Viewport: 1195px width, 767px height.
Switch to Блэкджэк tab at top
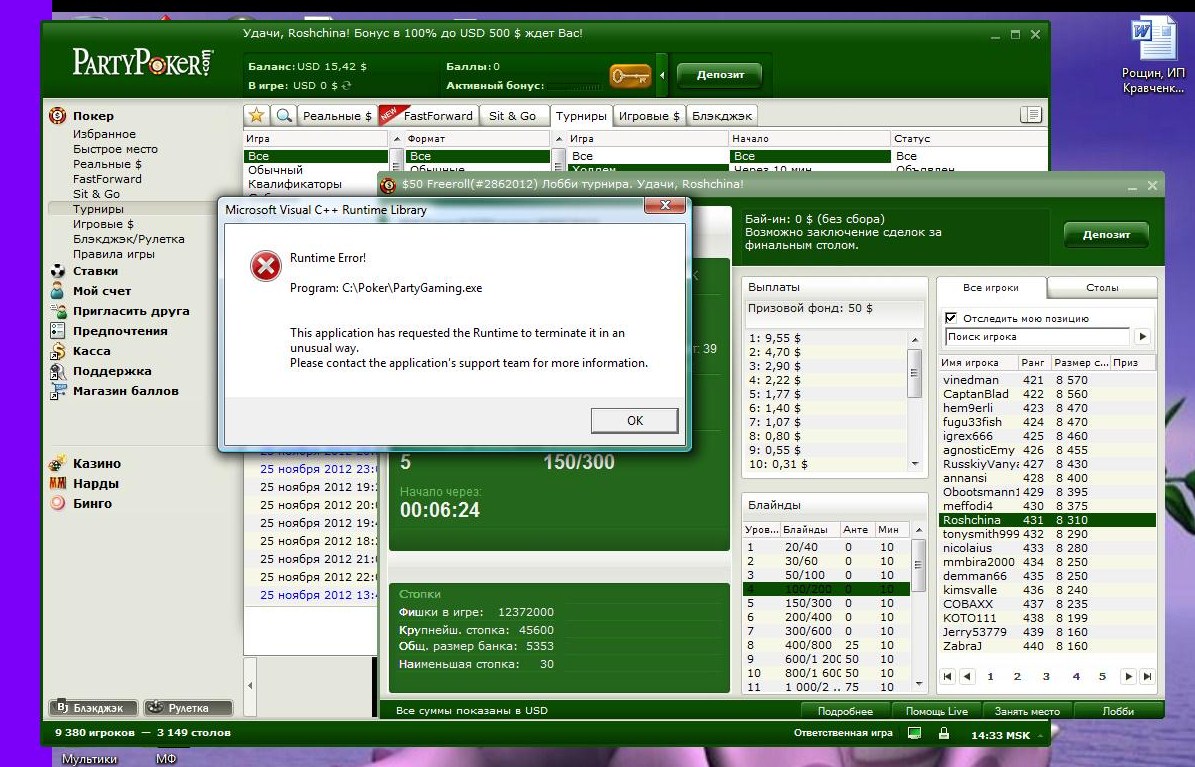click(722, 116)
